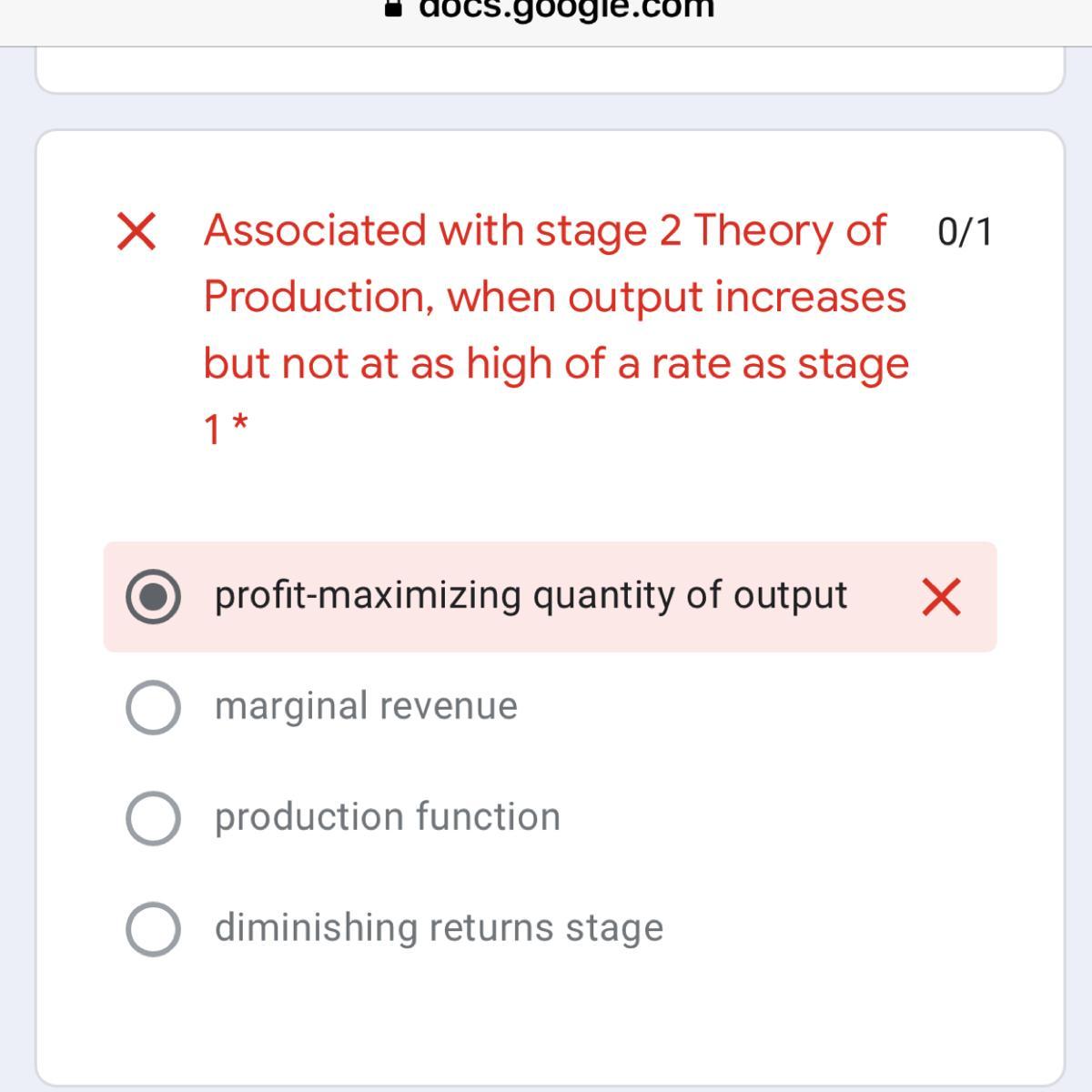Click the docs.google.com address text

pos(566,8)
